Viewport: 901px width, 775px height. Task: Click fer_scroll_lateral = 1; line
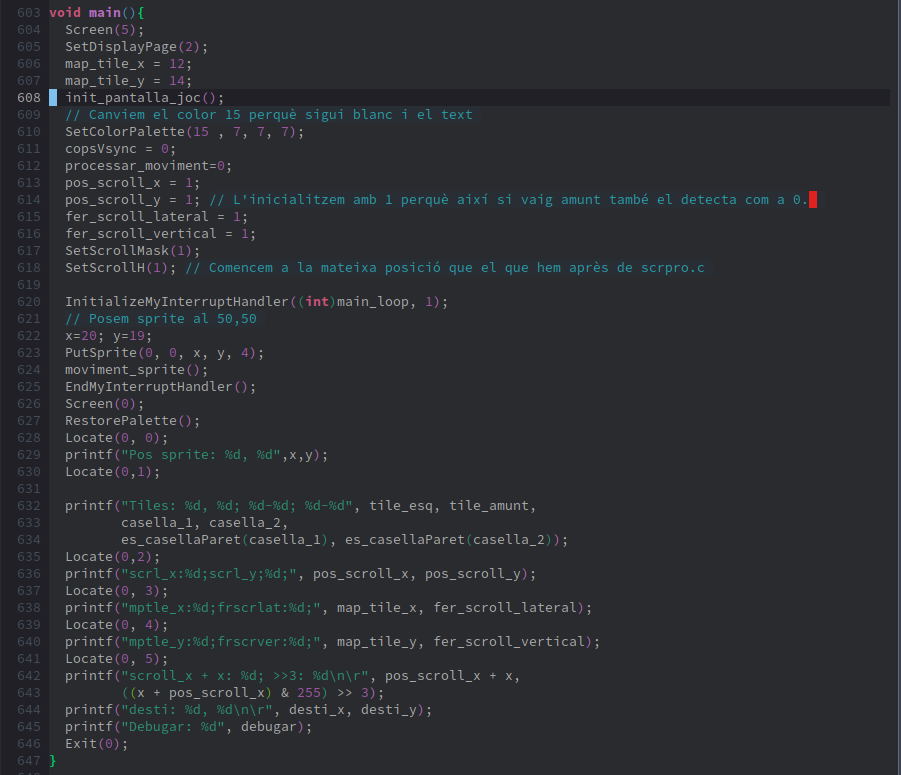point(156,217)
